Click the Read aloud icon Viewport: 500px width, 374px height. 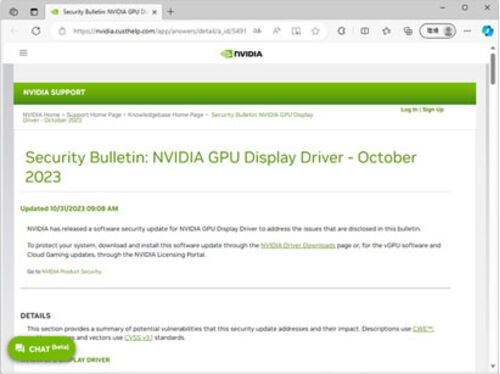pyautogui.click(x=277, y=31)
